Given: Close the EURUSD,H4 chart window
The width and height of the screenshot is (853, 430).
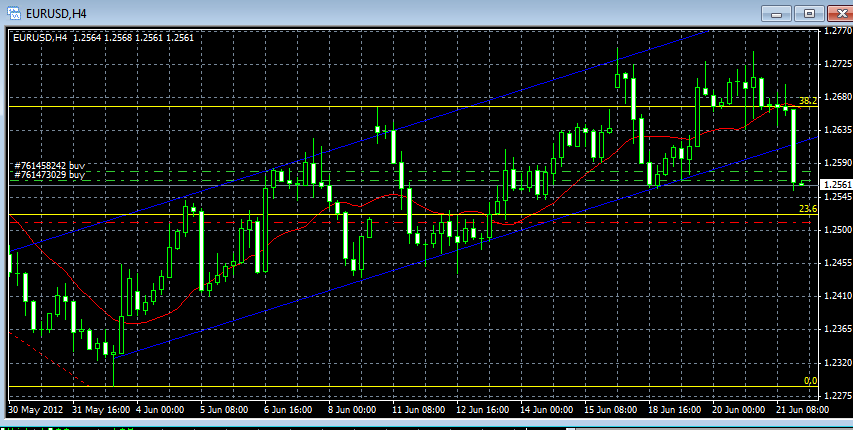Looking at the screenshot, I should 840,13.
